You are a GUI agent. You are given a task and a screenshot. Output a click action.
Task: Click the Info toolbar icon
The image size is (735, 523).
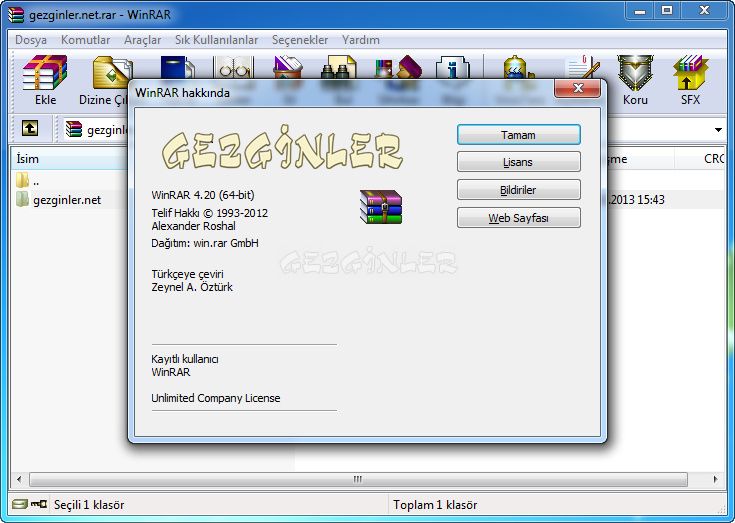(453, 67)
